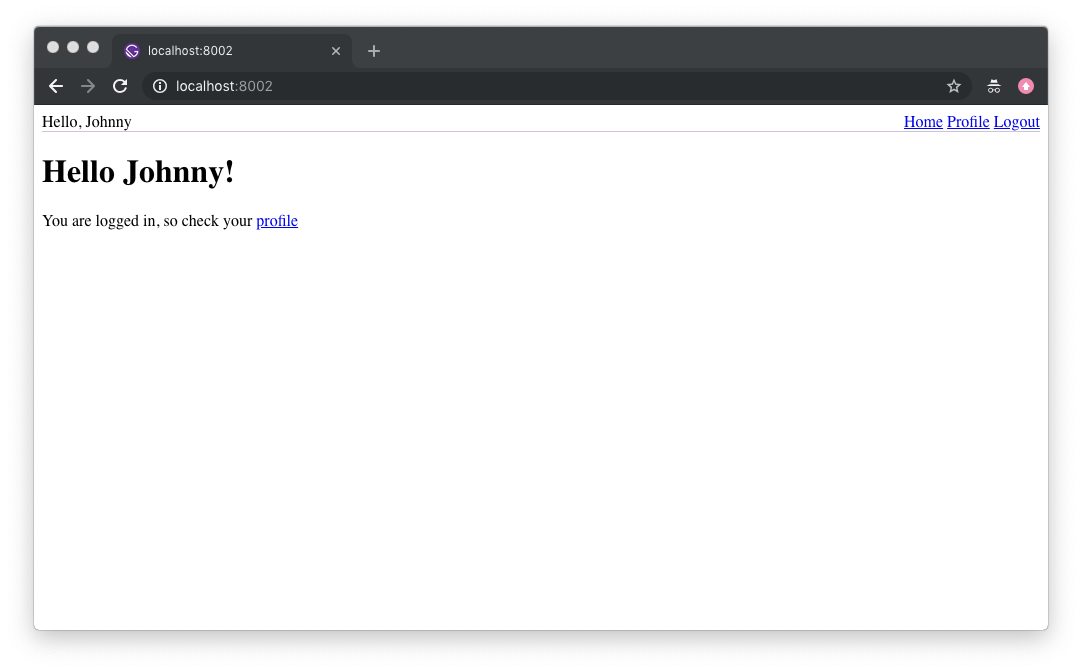Screen dimensions: 1082x672
Task: Minimize the window with the middle dot
Action: point(73,47)
